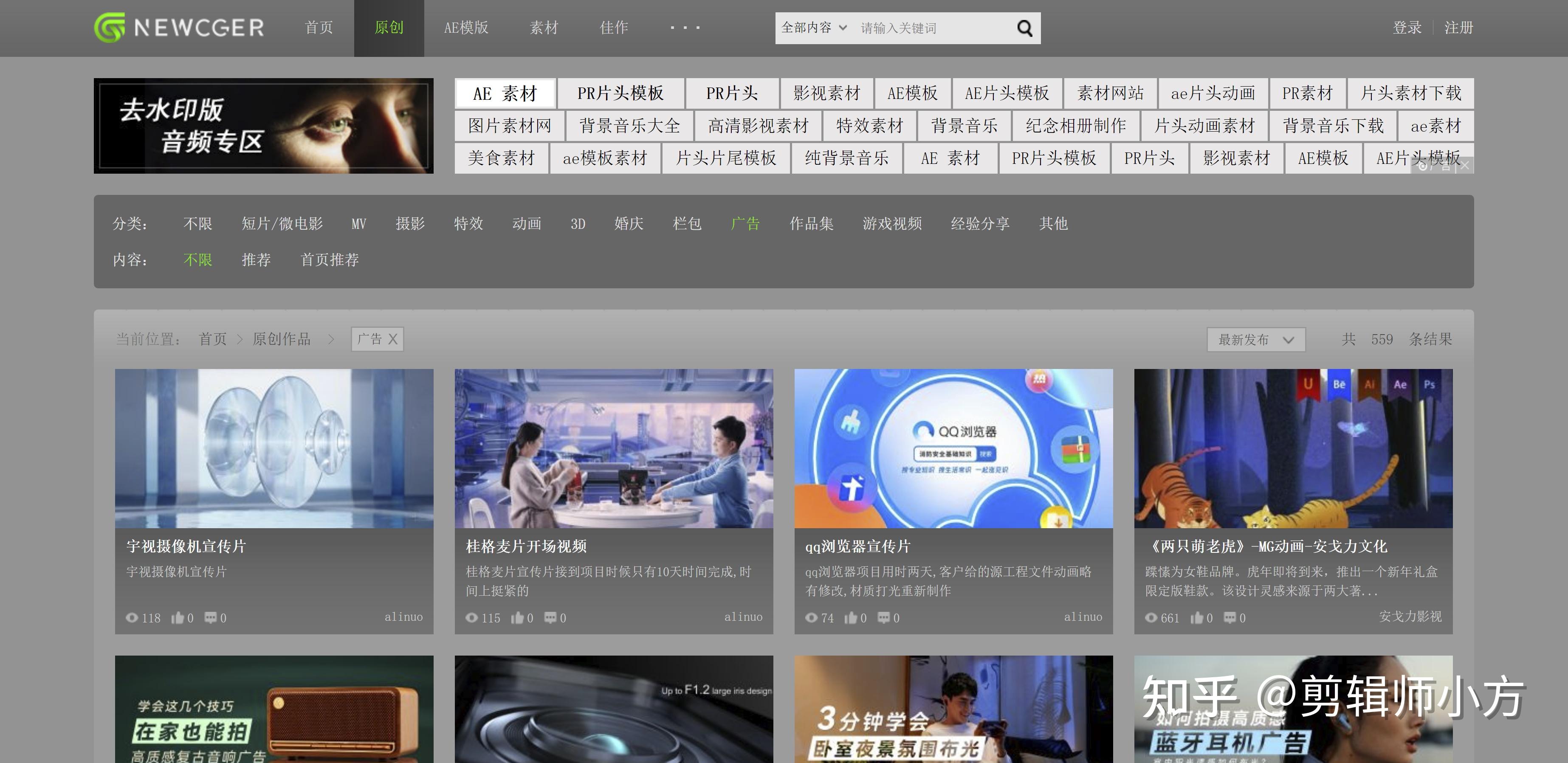Go to the 首页 navigation tab
The height and width of the screenshot is (763, 1568).
tap(319, 28)
